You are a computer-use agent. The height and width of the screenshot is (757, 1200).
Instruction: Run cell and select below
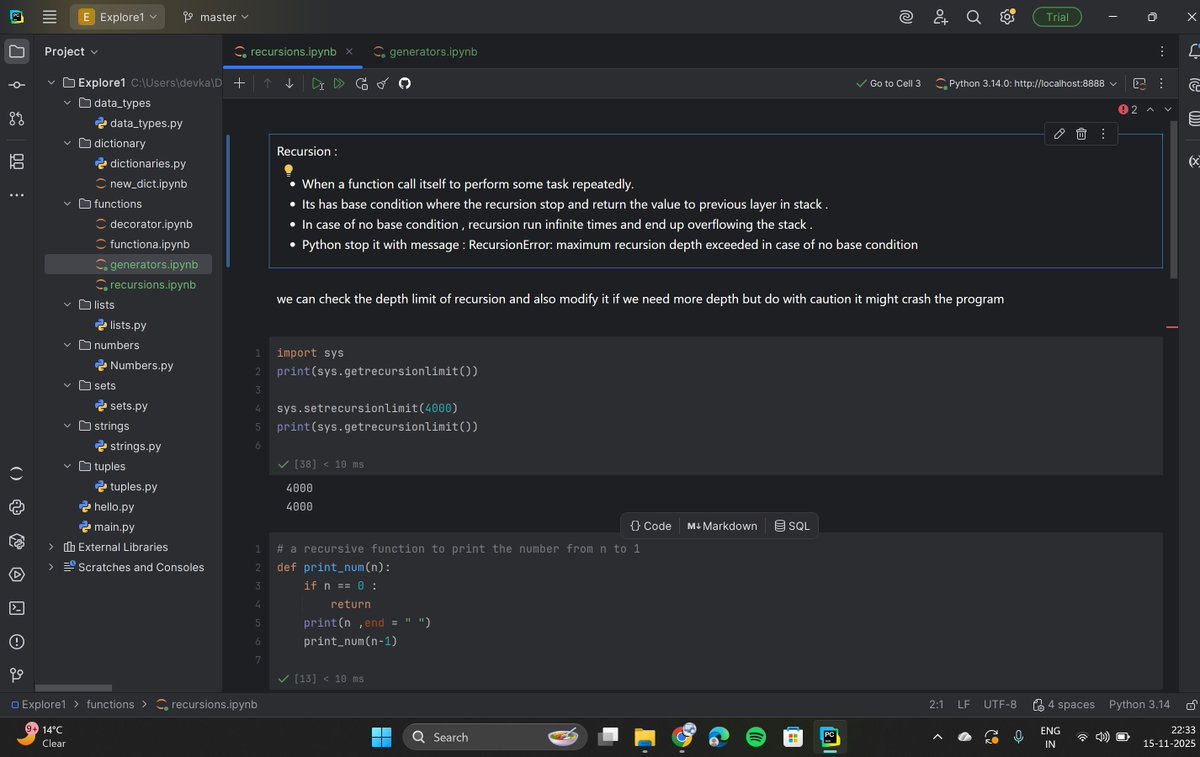317,83
